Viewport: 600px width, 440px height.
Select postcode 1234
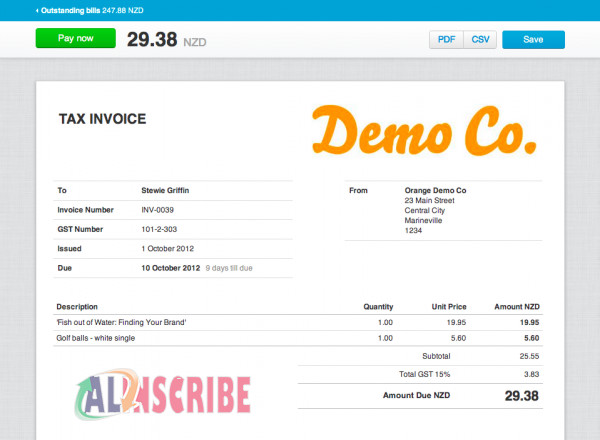pyautogui.click(x=413, y=230)
